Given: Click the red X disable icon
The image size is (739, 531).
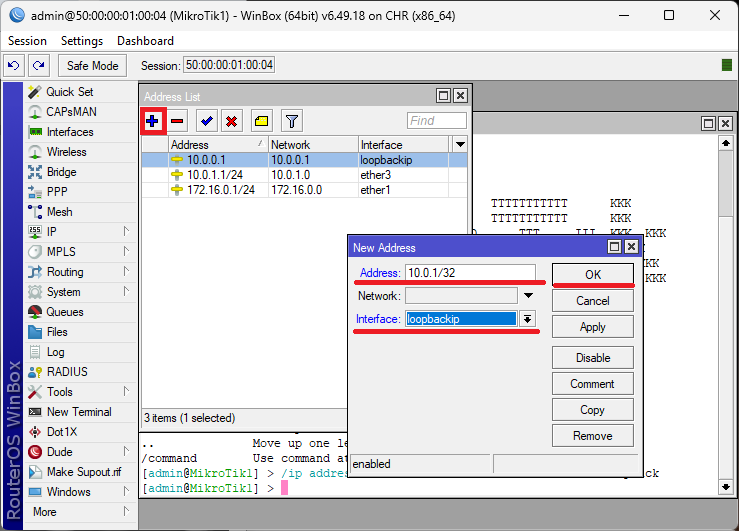Looking at the screenshot, I should pos(231,121).
